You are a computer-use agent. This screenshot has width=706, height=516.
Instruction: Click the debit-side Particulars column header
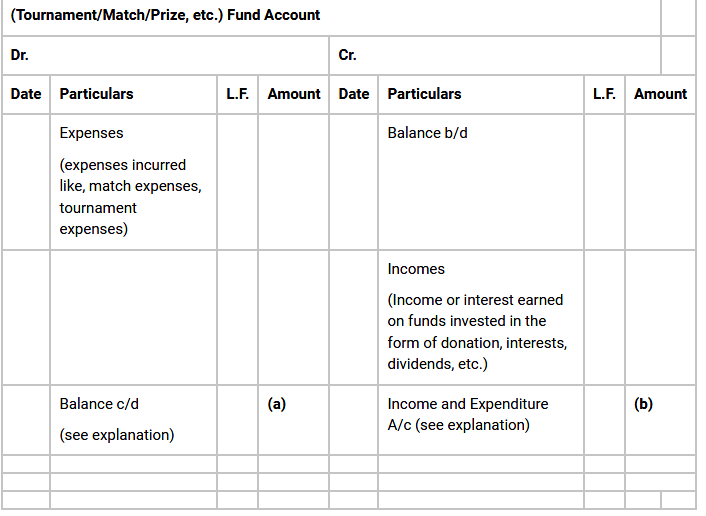[96, 94]
